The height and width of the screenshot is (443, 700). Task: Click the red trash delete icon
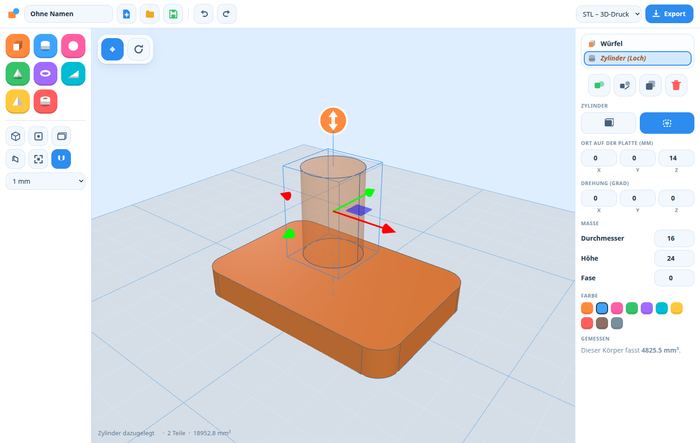pyautogui.click(x=676, y=85)
